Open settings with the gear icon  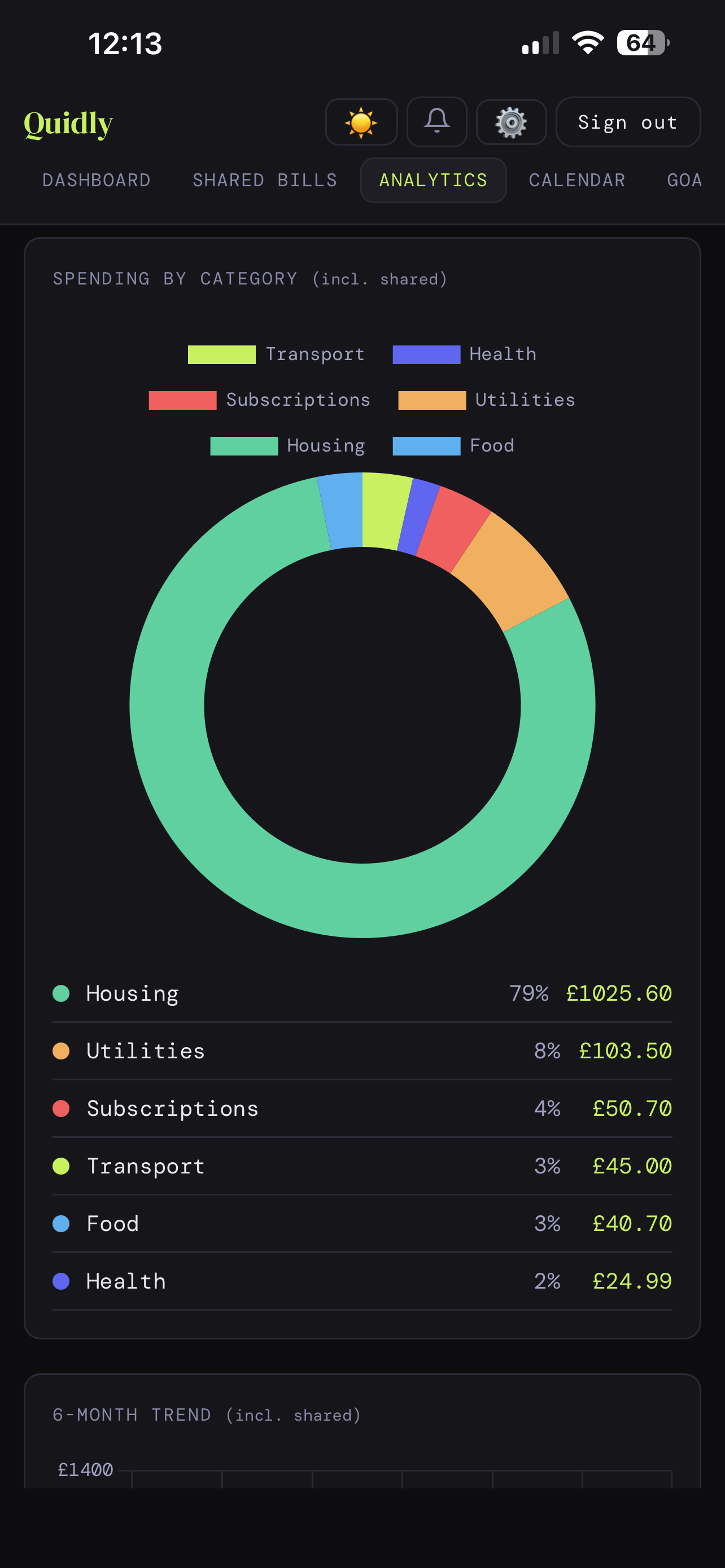click(x=511, y=122)
